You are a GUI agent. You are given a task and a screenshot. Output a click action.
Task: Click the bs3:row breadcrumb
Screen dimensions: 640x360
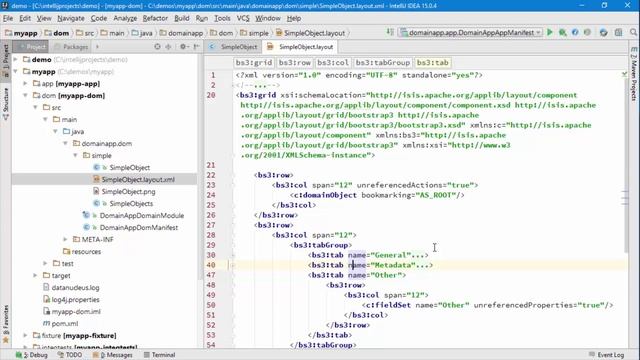295,62
